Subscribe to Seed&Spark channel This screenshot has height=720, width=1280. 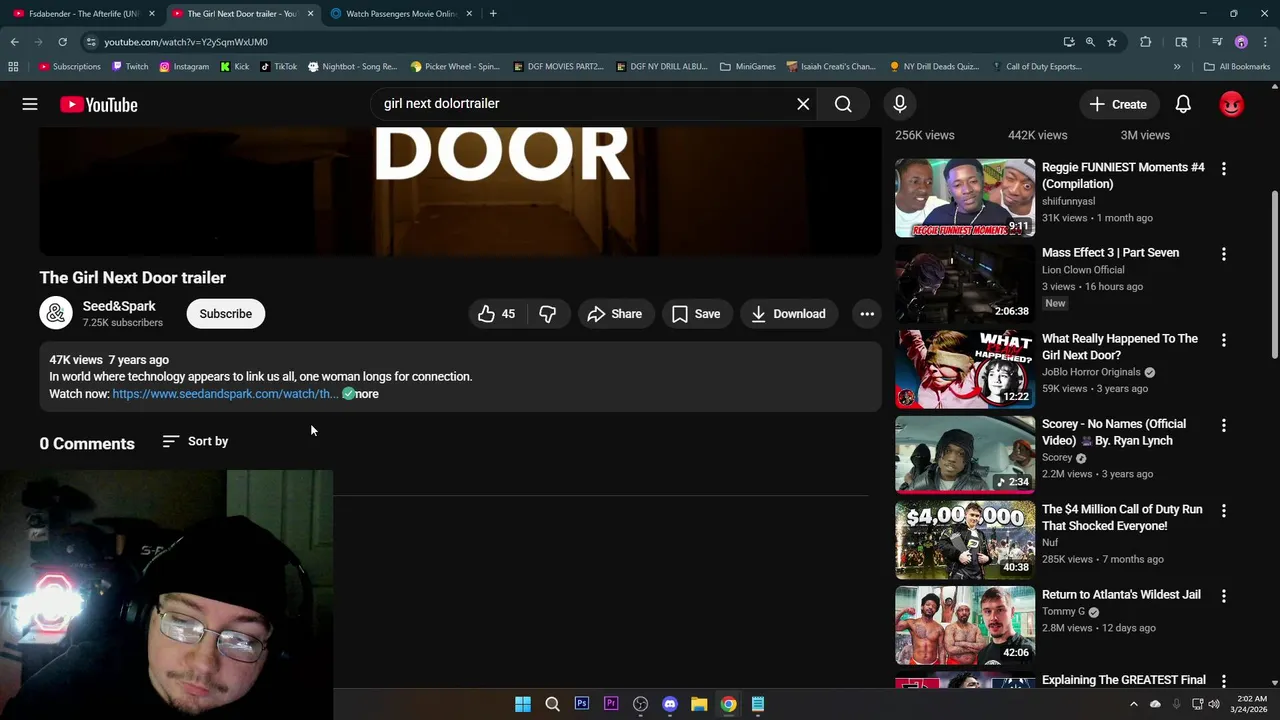pos(225,314)
